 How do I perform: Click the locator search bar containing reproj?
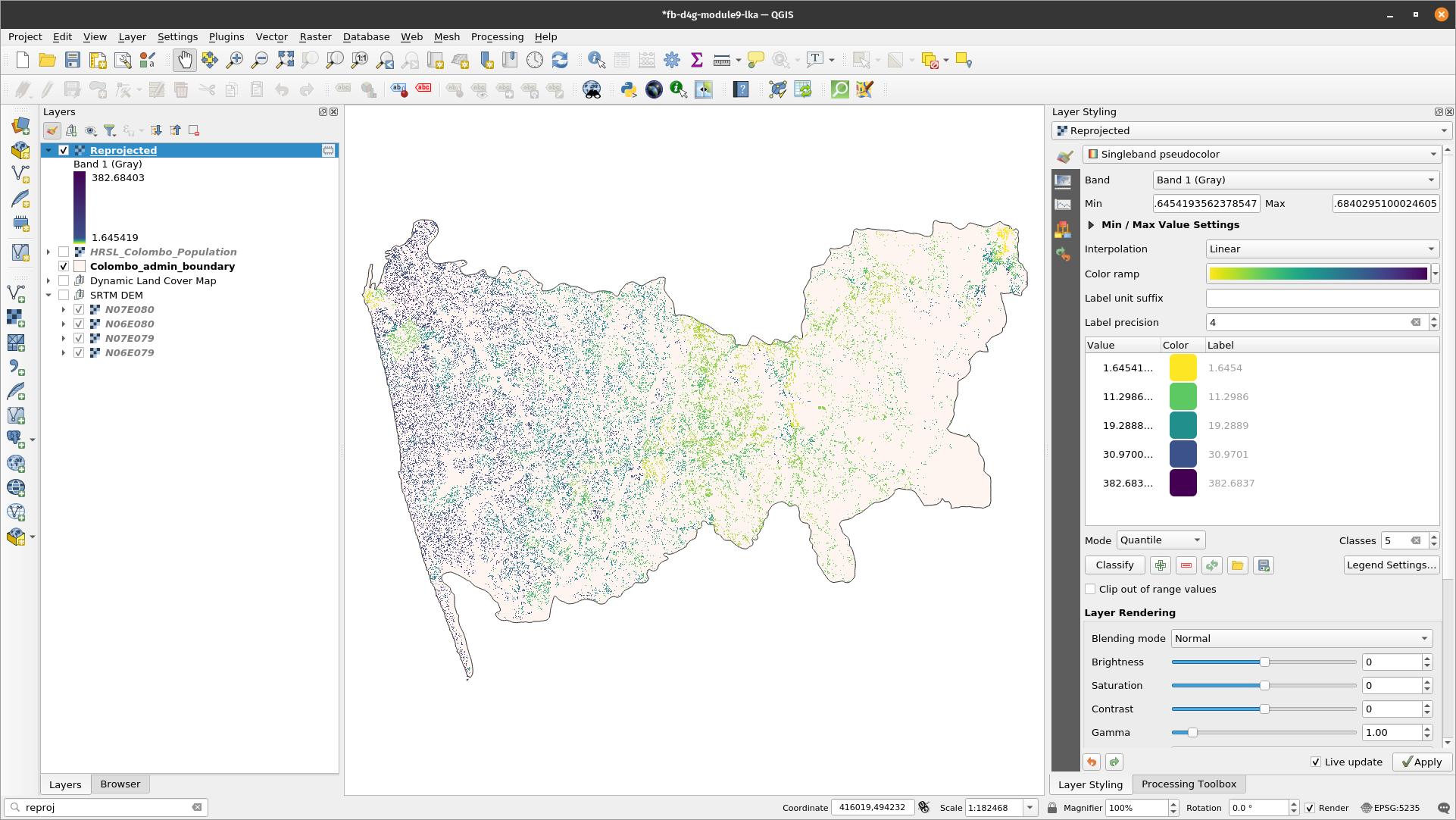106,808
